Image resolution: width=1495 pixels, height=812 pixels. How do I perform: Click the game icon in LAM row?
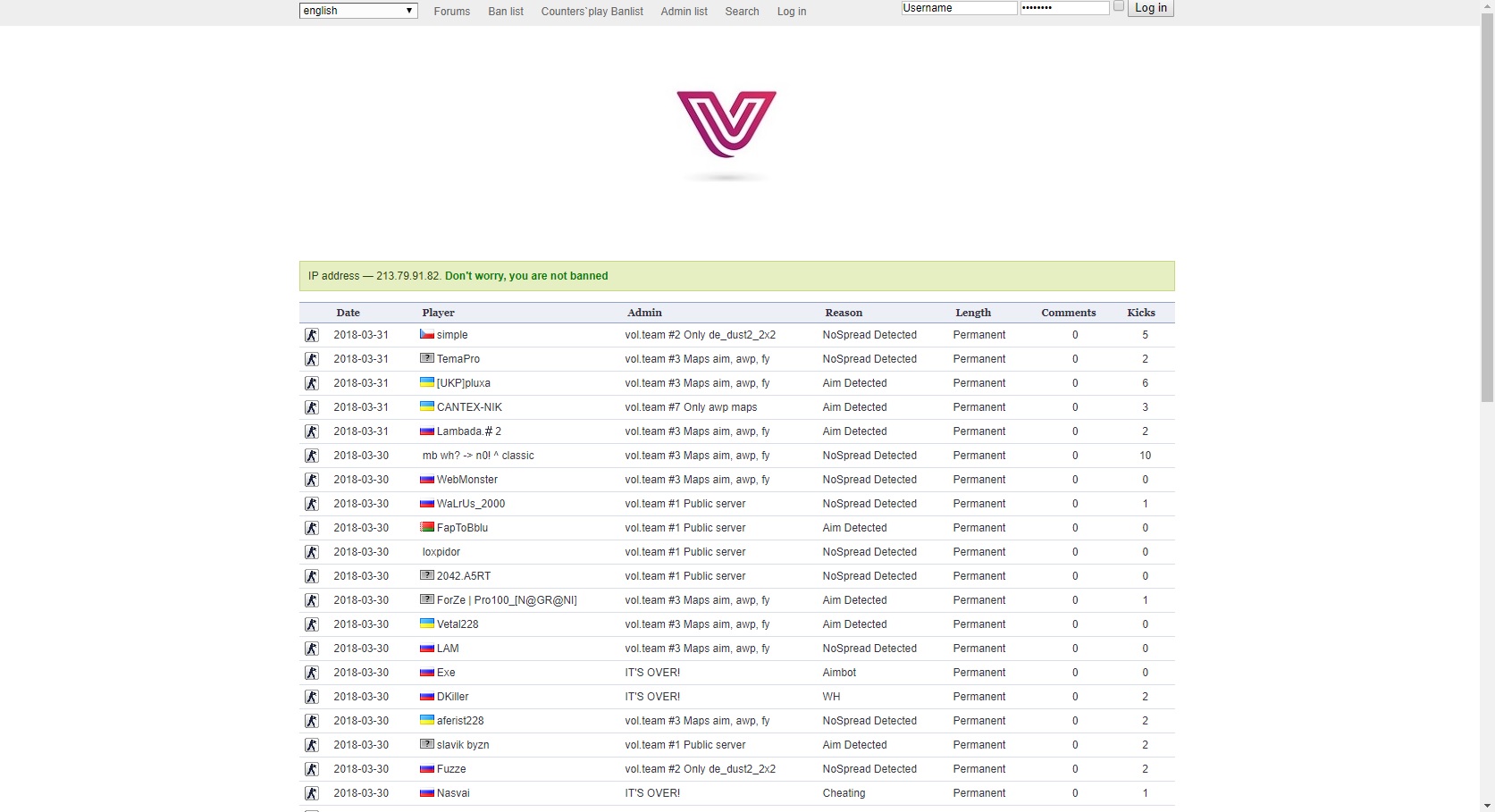pos(312,649)
